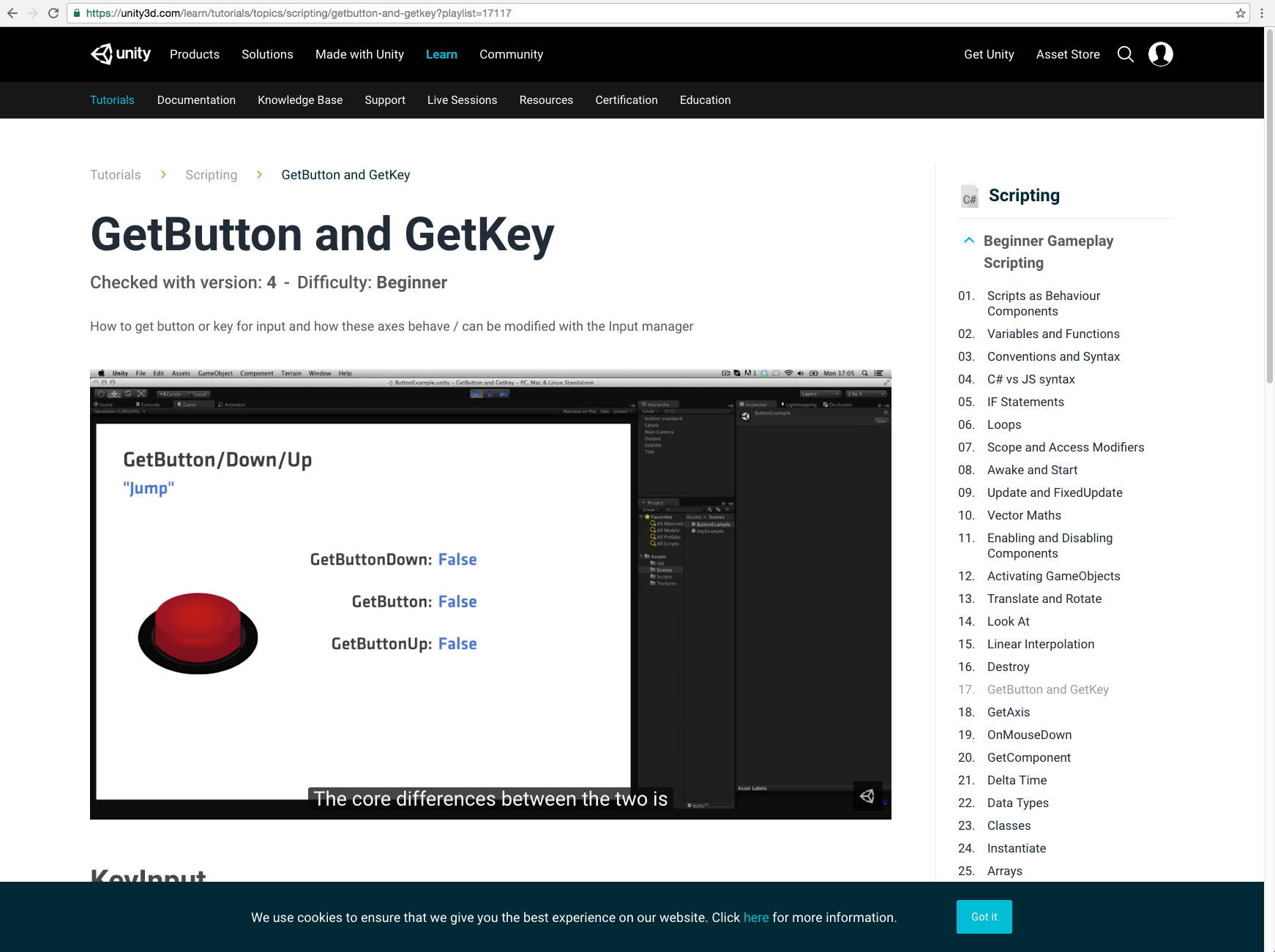
Task: Open the Asset Store link
Action: 1068,54
